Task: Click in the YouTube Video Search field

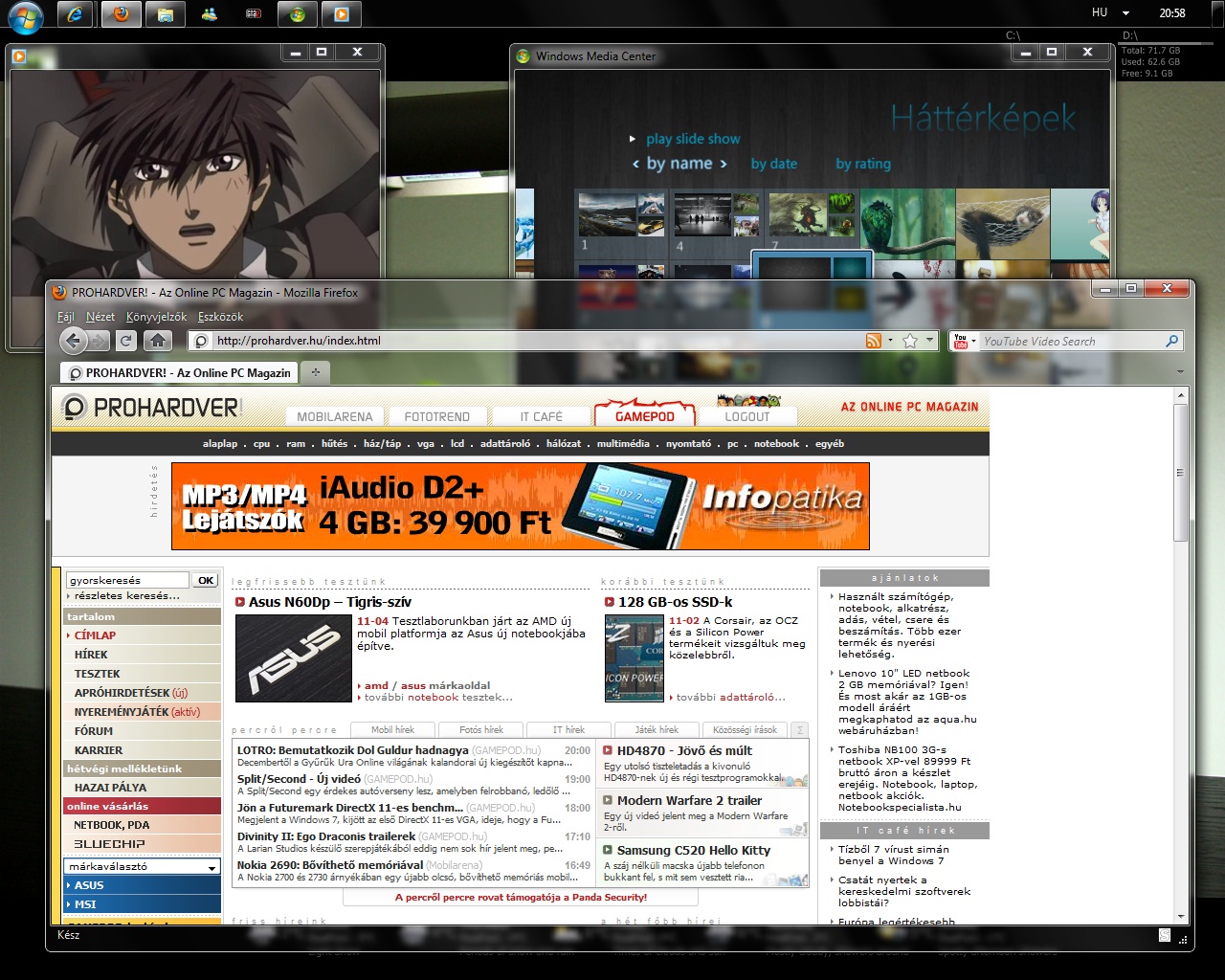Action: click(1070, 341)
